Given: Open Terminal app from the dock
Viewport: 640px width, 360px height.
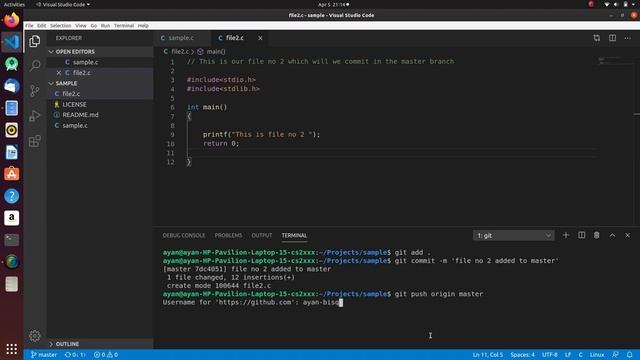Looking at the screenshot, I should (x=11, y=240).
